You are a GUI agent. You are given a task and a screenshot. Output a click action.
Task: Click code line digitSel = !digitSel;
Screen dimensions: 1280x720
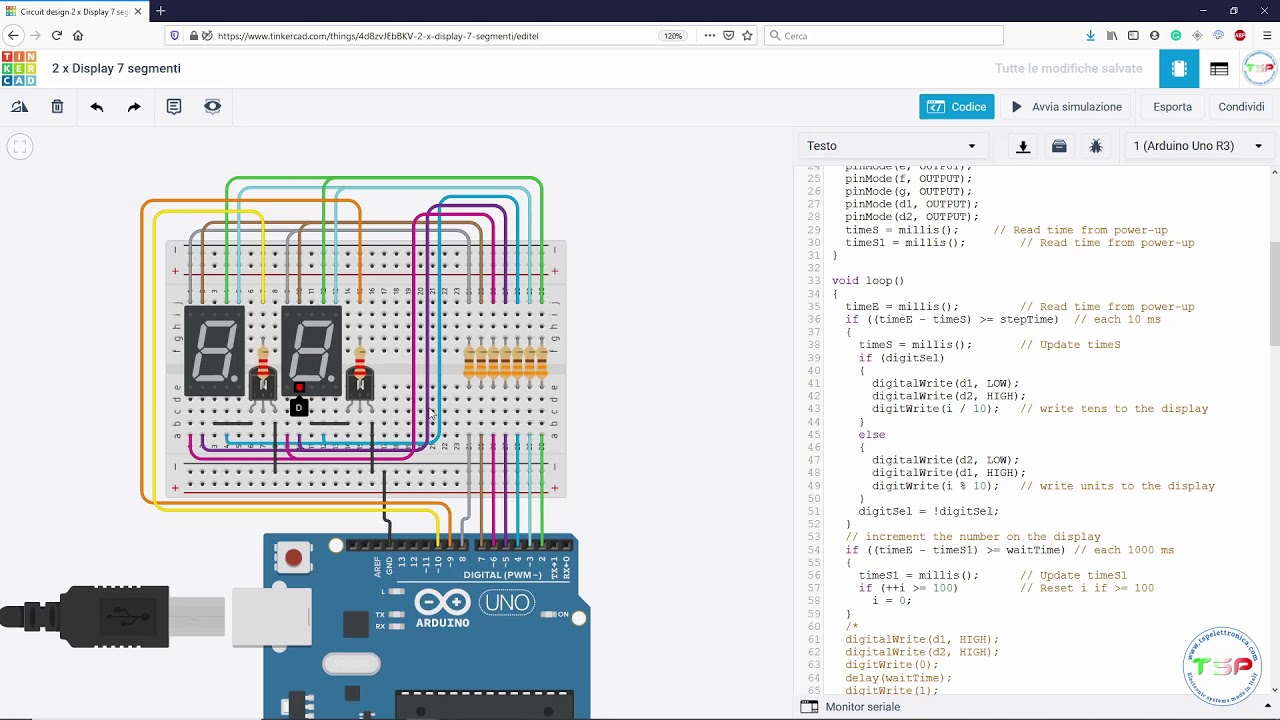[928, 511]
